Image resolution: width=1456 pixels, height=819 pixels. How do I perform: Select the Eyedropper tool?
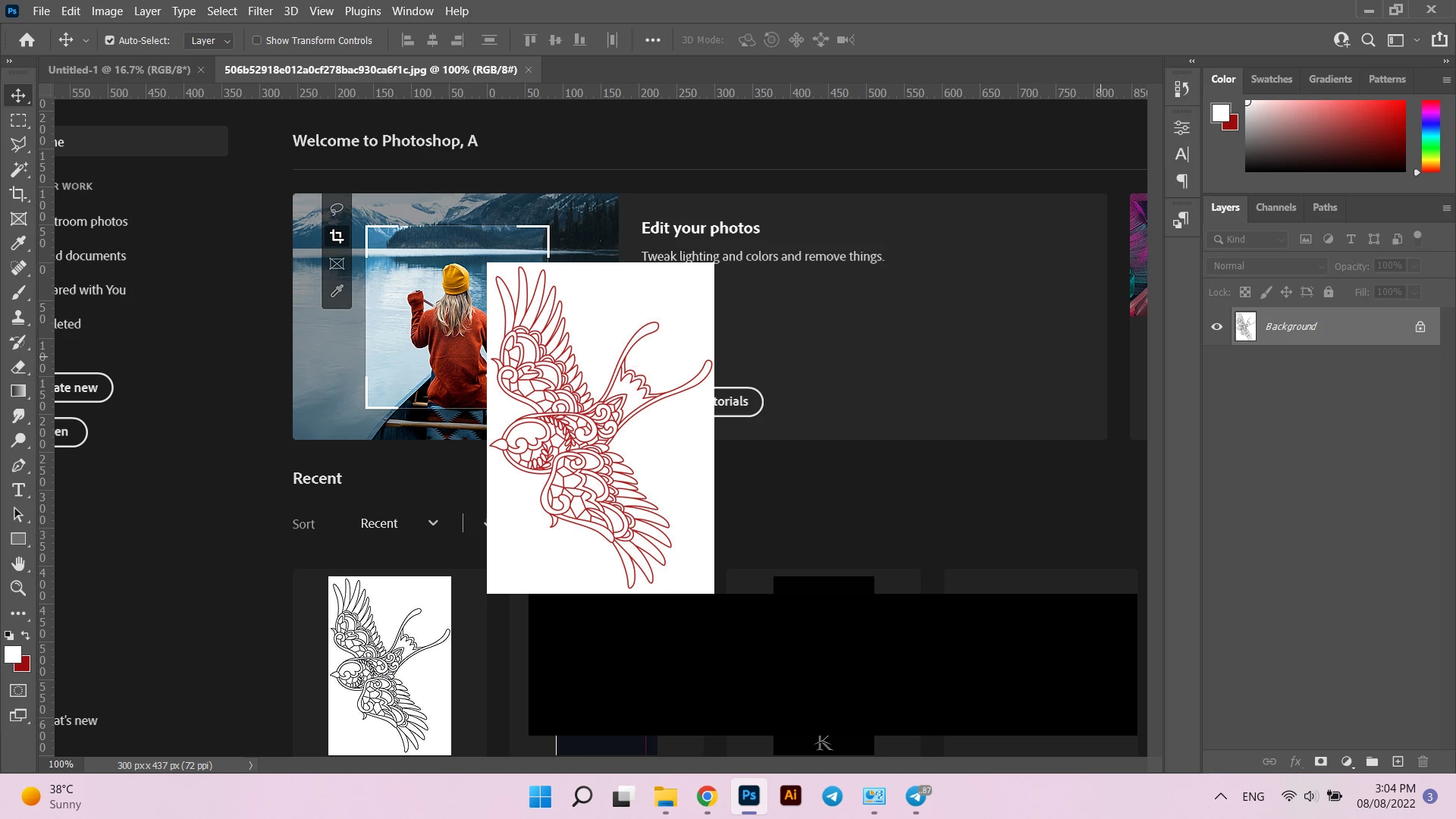point(18,243)
